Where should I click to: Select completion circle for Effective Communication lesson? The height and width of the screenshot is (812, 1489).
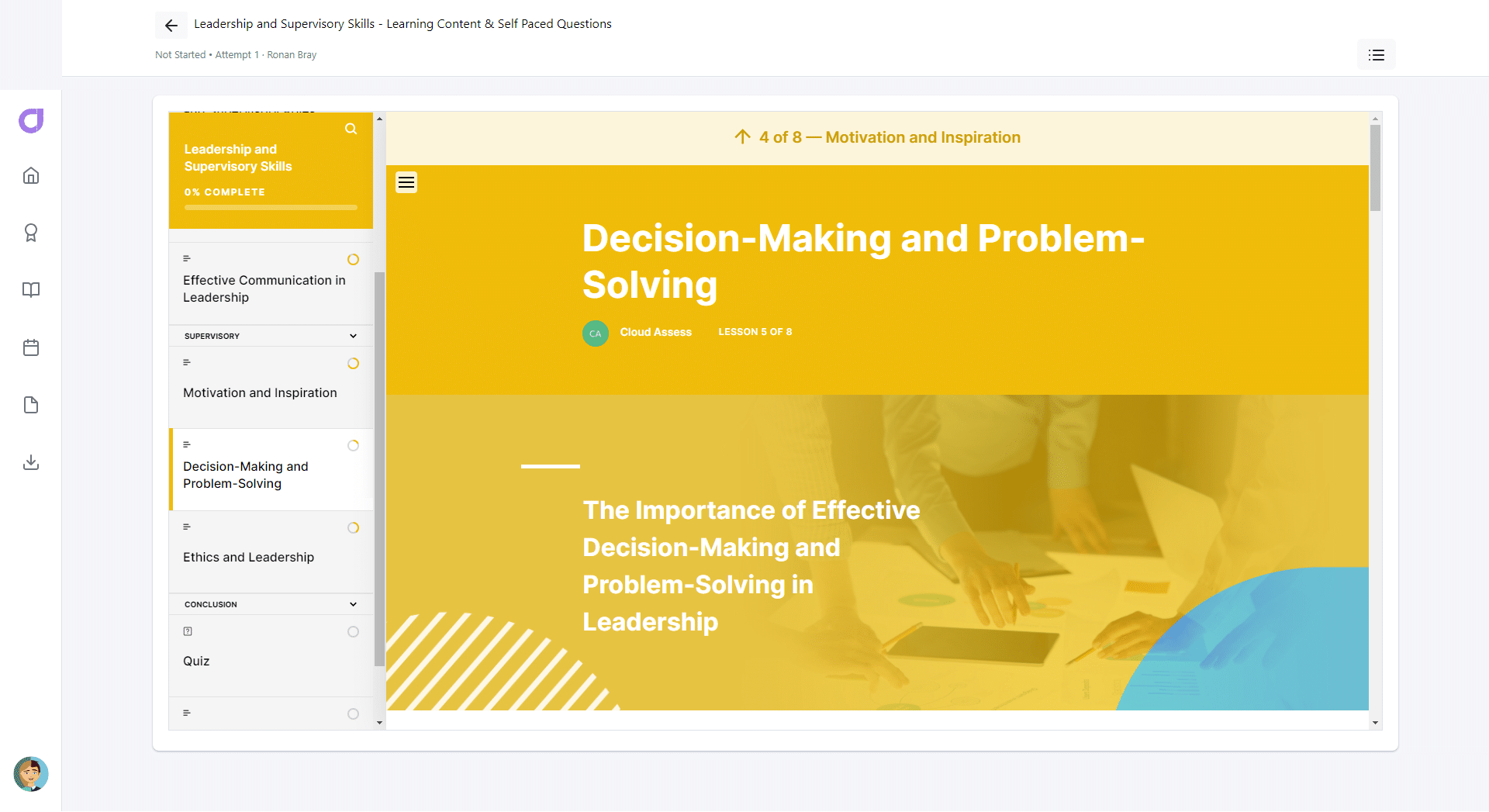point(353,260)
